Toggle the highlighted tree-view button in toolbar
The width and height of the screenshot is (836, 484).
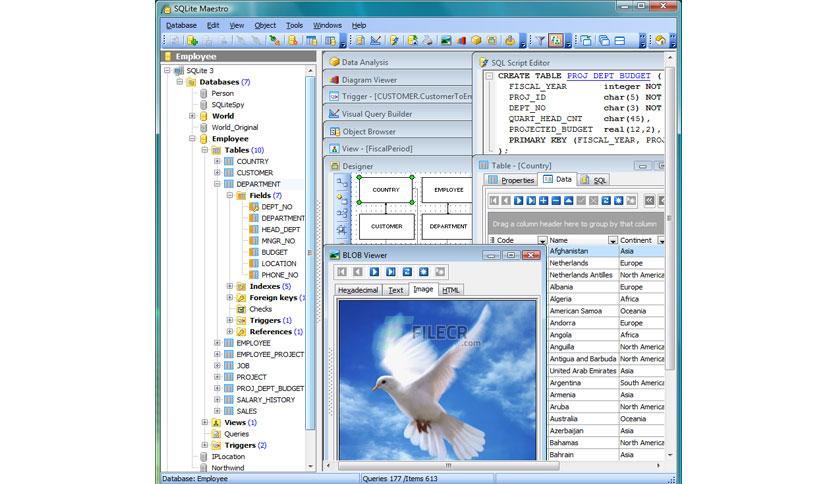[x=556, y=41]
